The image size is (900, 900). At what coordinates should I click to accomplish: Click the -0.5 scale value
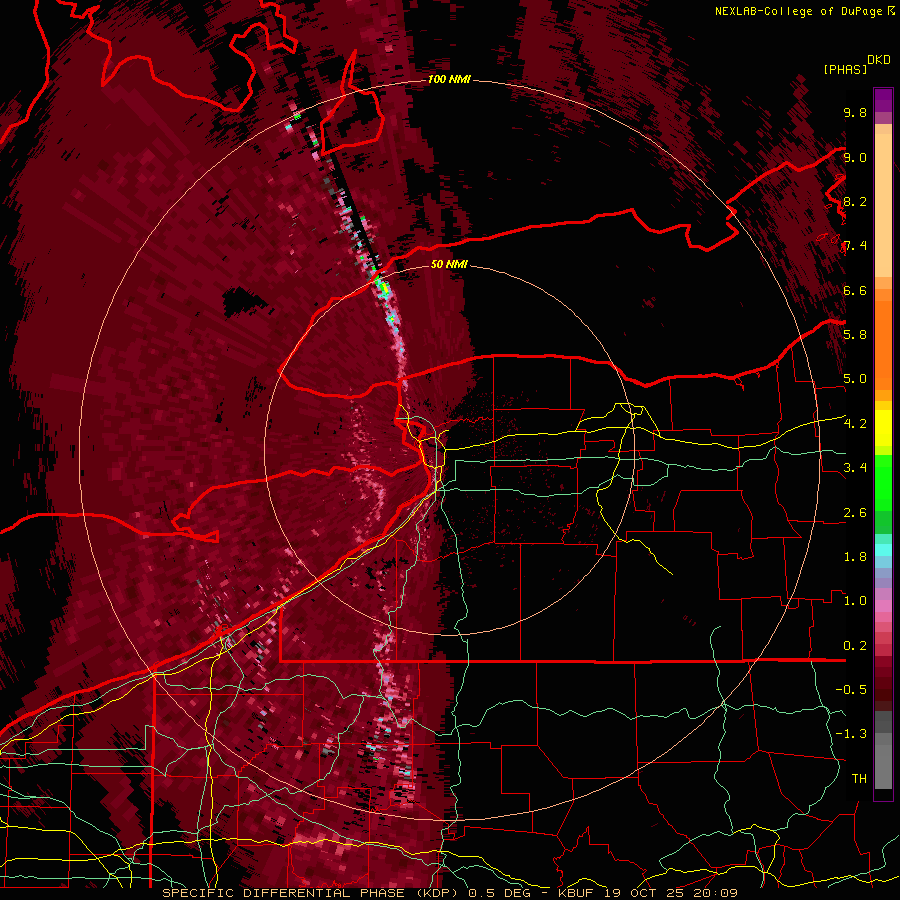click(851, 690)
